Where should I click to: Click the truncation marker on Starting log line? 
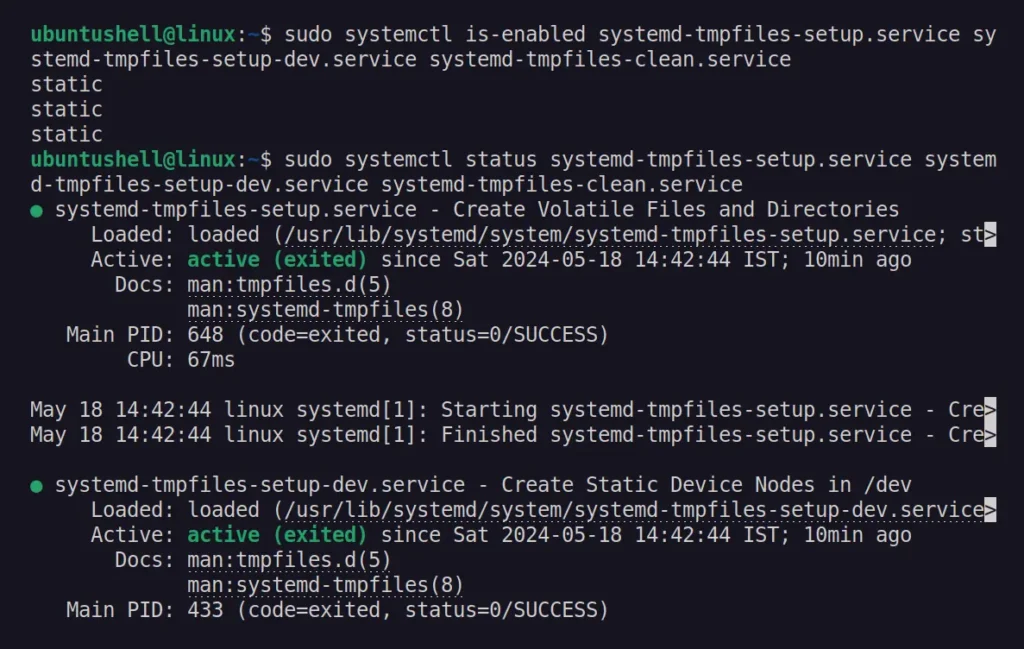point(990,410)
